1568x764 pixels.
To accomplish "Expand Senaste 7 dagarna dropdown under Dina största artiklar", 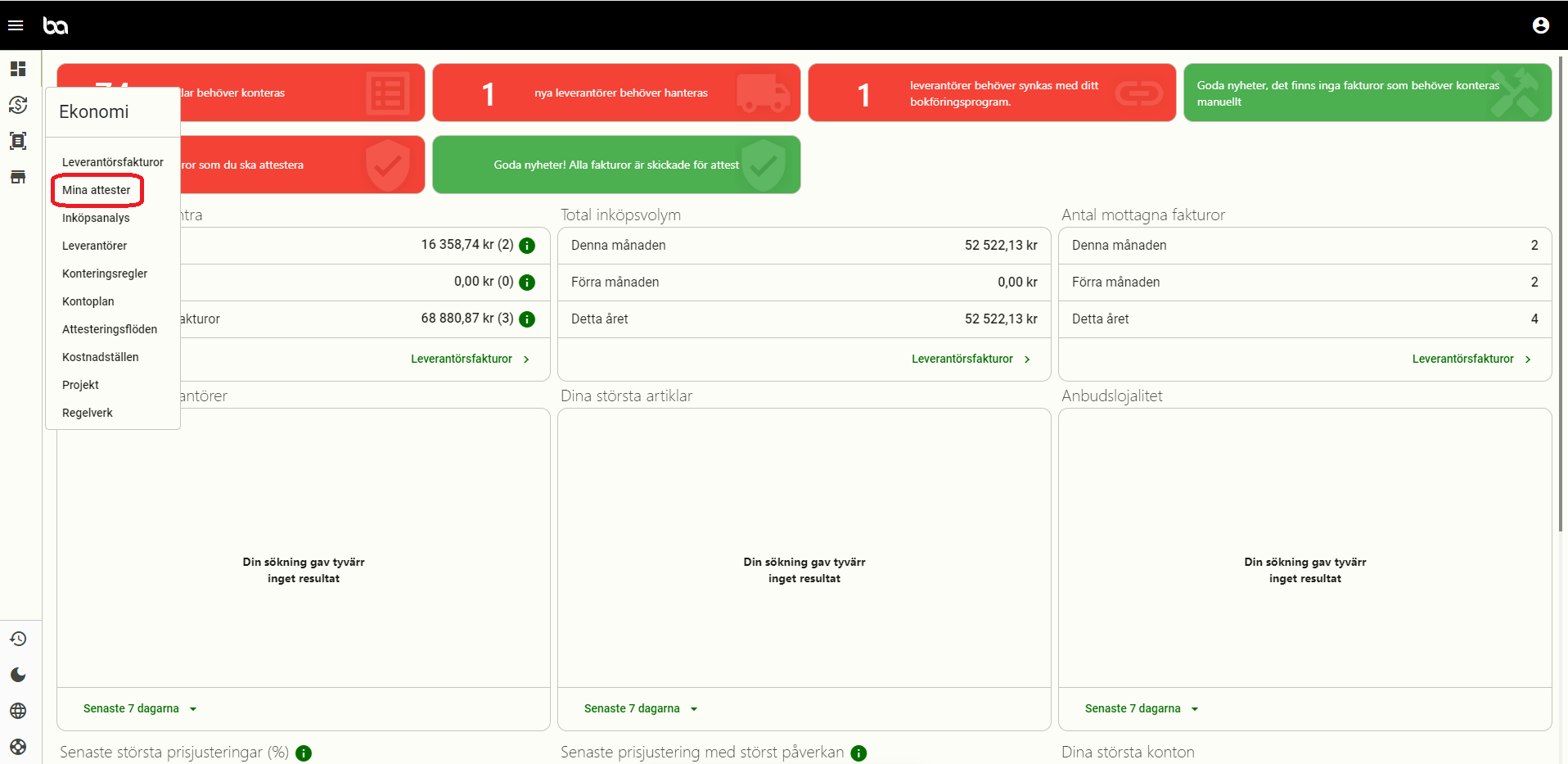I will tap(641, 709).
